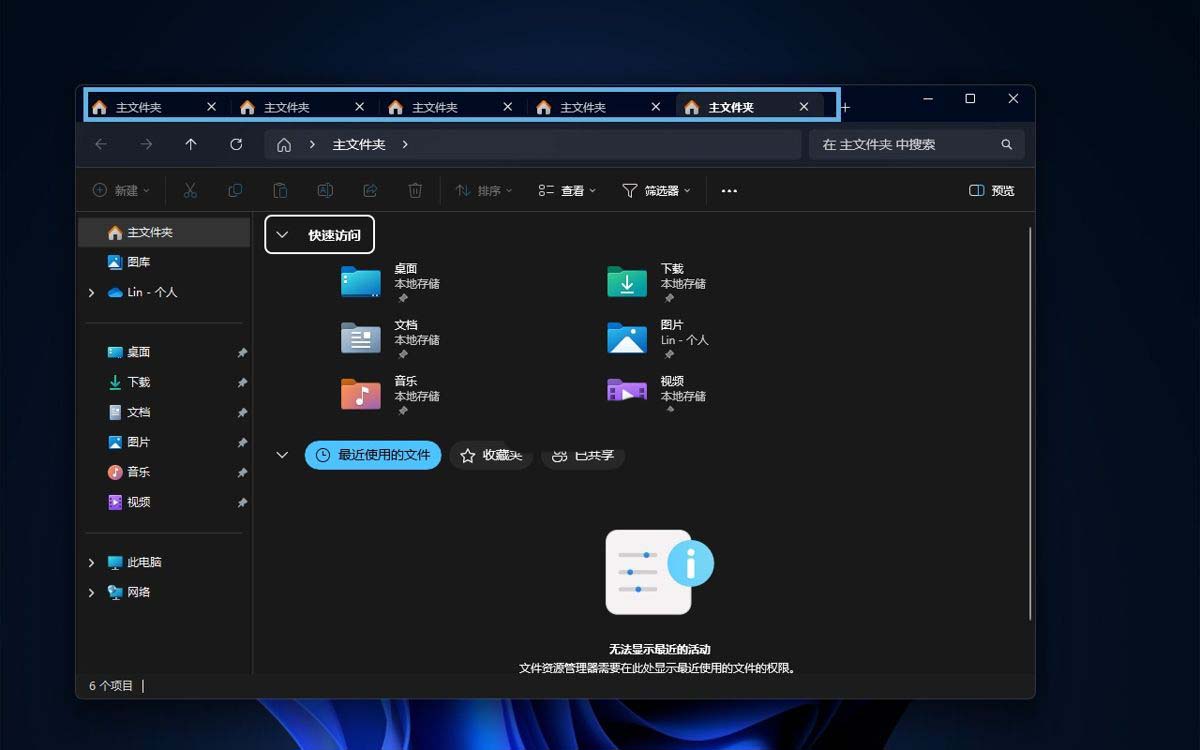Click the pin icon beside 音乐 in the sidebar
This screenshot has width=1200, height=750.
tap(242, 473)
